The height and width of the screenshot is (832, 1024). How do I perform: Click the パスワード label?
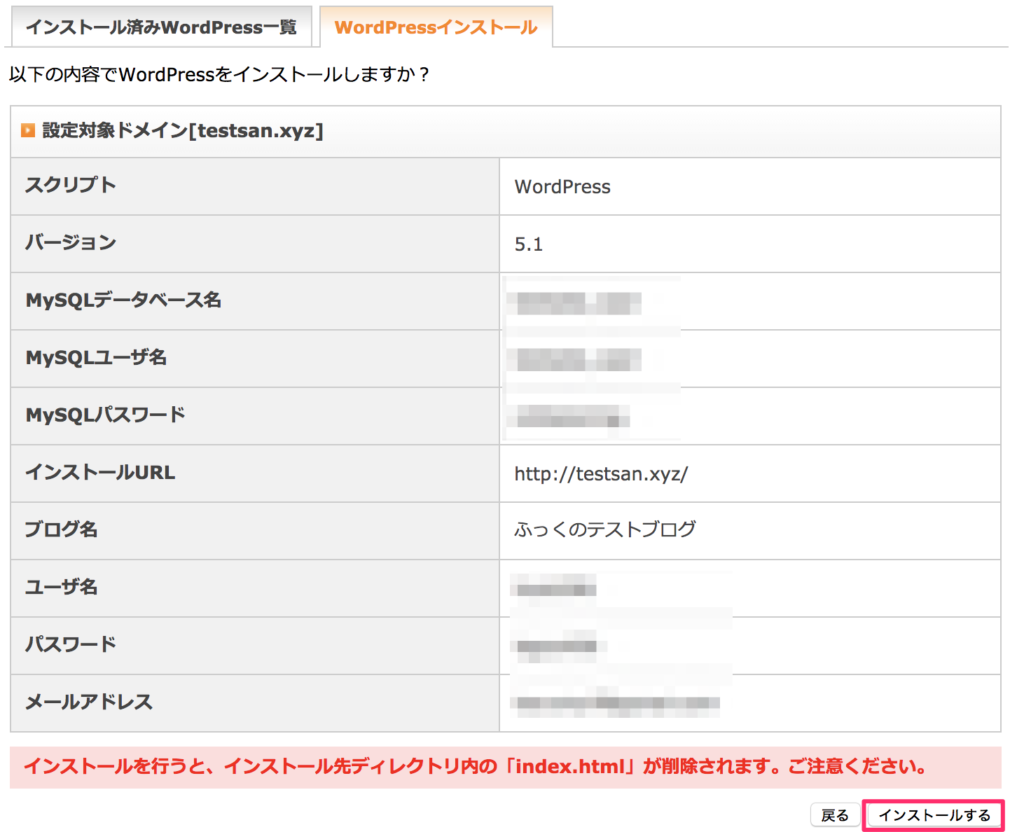pos(71,644)
